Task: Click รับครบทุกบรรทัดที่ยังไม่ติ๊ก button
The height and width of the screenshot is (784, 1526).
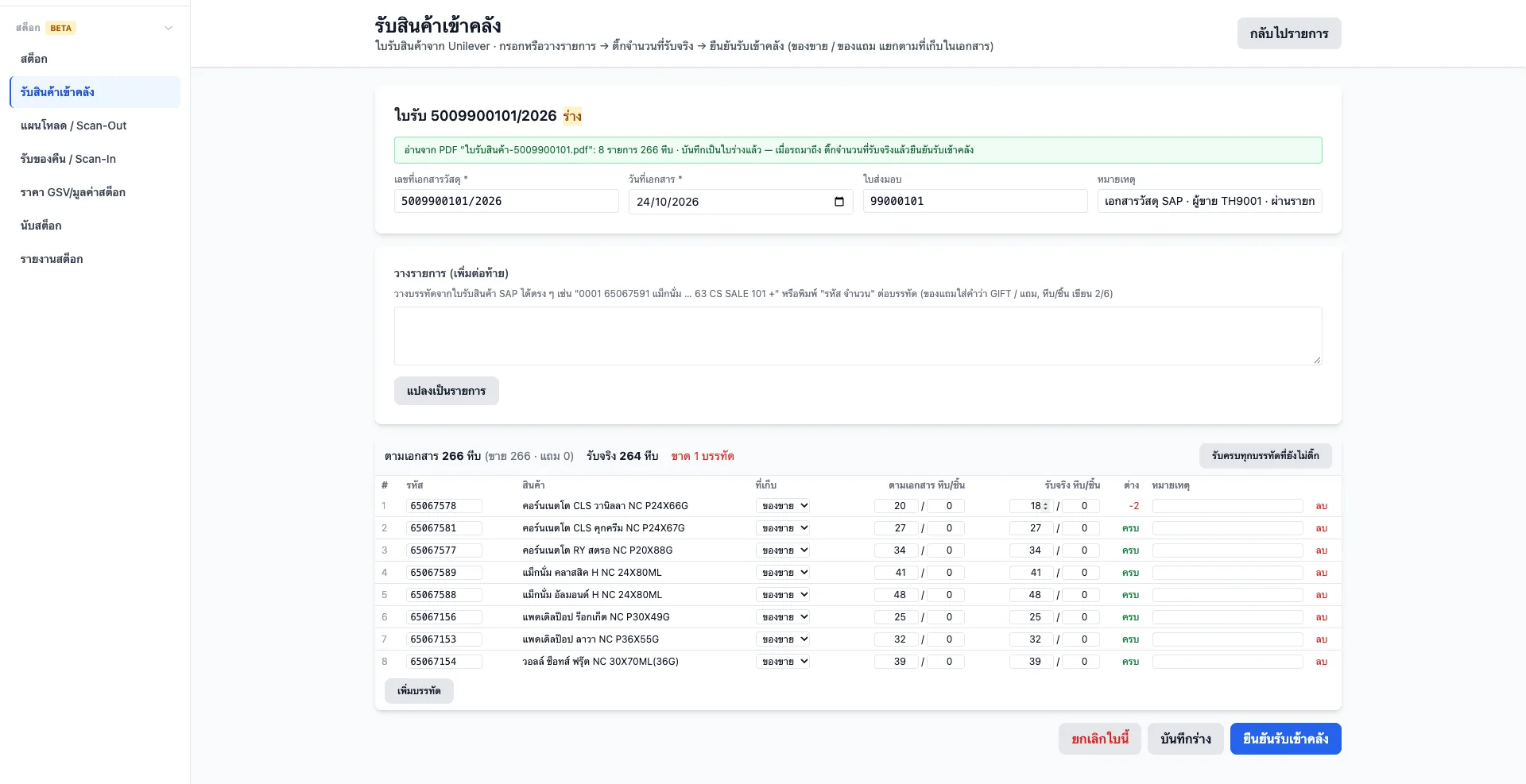Action: point(1265,456)
